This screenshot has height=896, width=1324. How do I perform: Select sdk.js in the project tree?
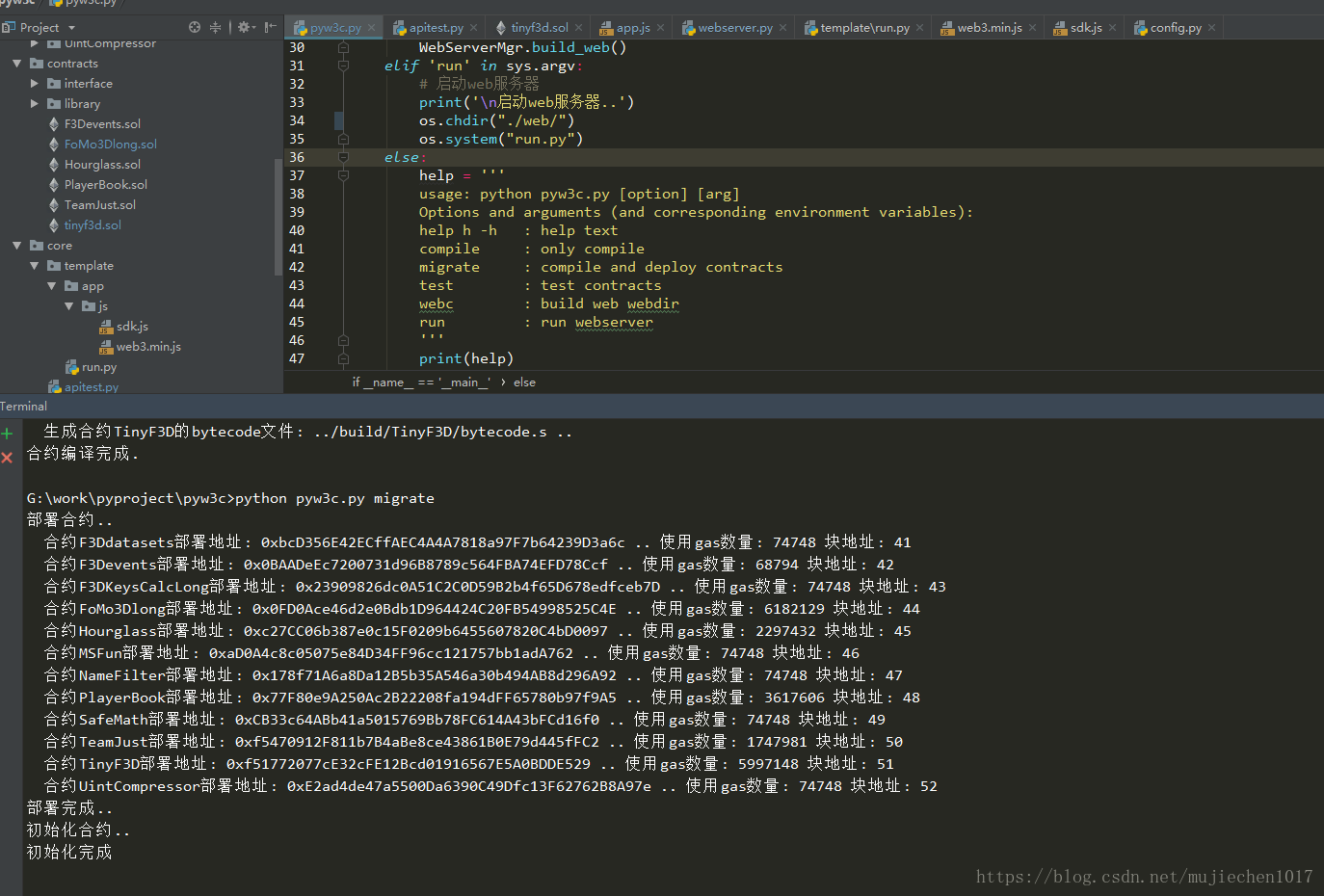[132, 327]
